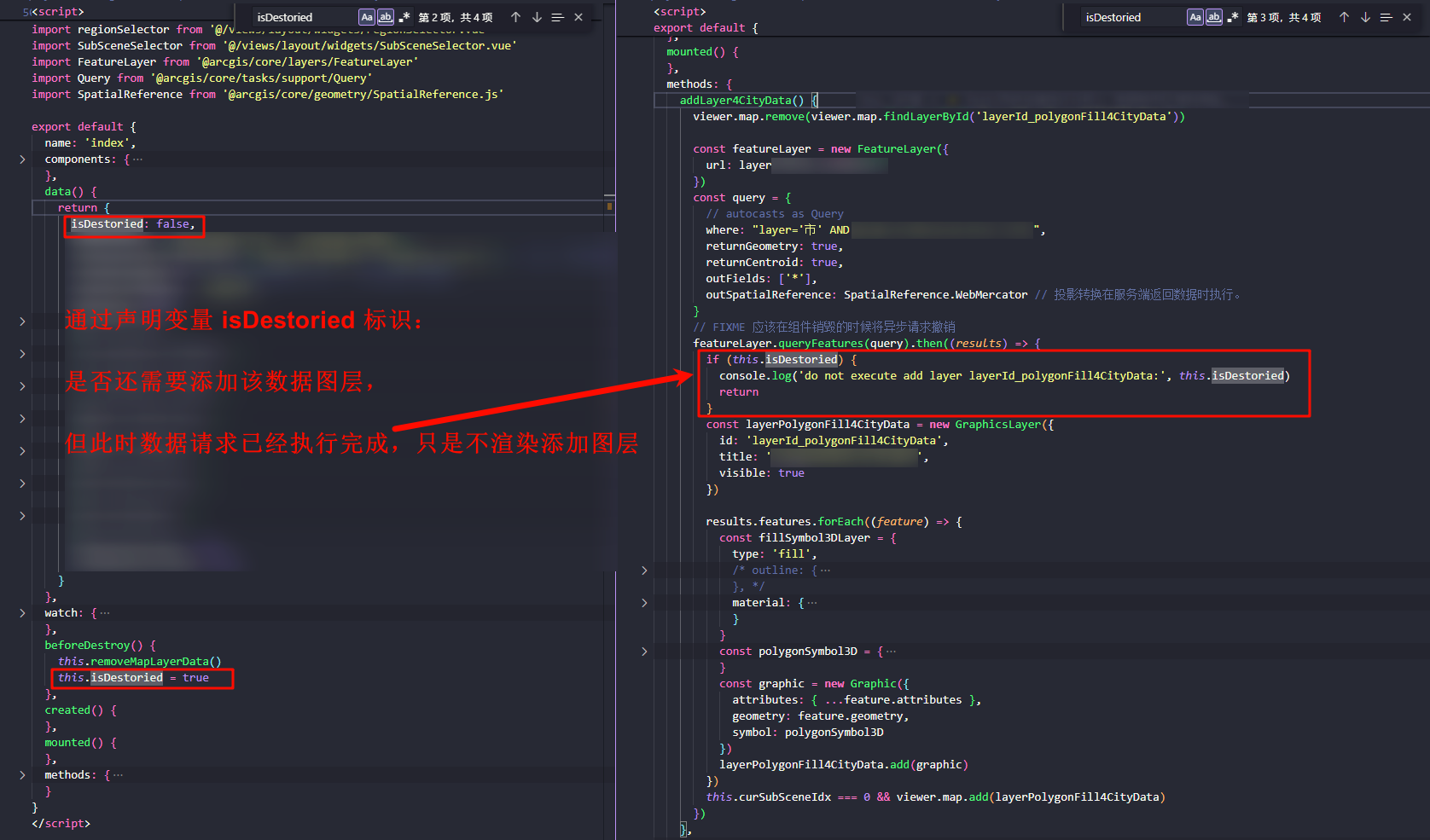Click 'if (this.isDestoried) {' line
1430x840 pixels.
click(782, 360)
